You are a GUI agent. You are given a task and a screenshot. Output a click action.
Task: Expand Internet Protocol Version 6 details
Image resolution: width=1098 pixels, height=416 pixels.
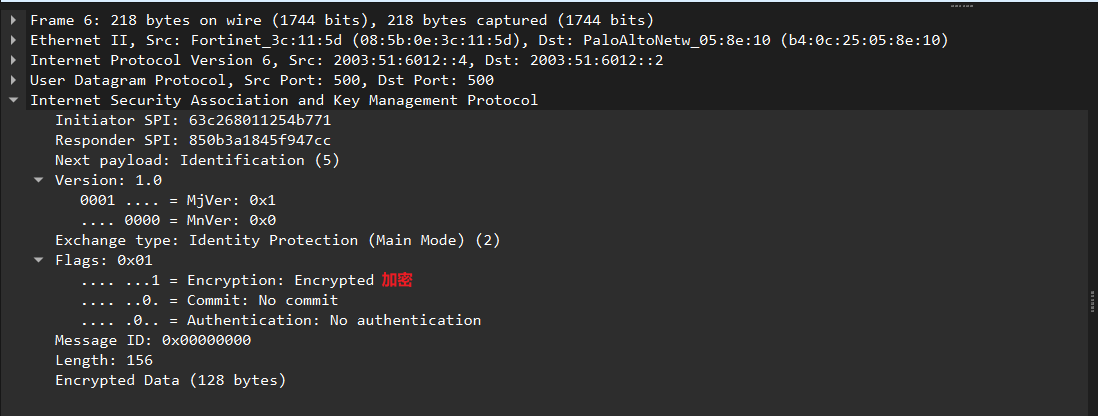[x=13, y=60]
